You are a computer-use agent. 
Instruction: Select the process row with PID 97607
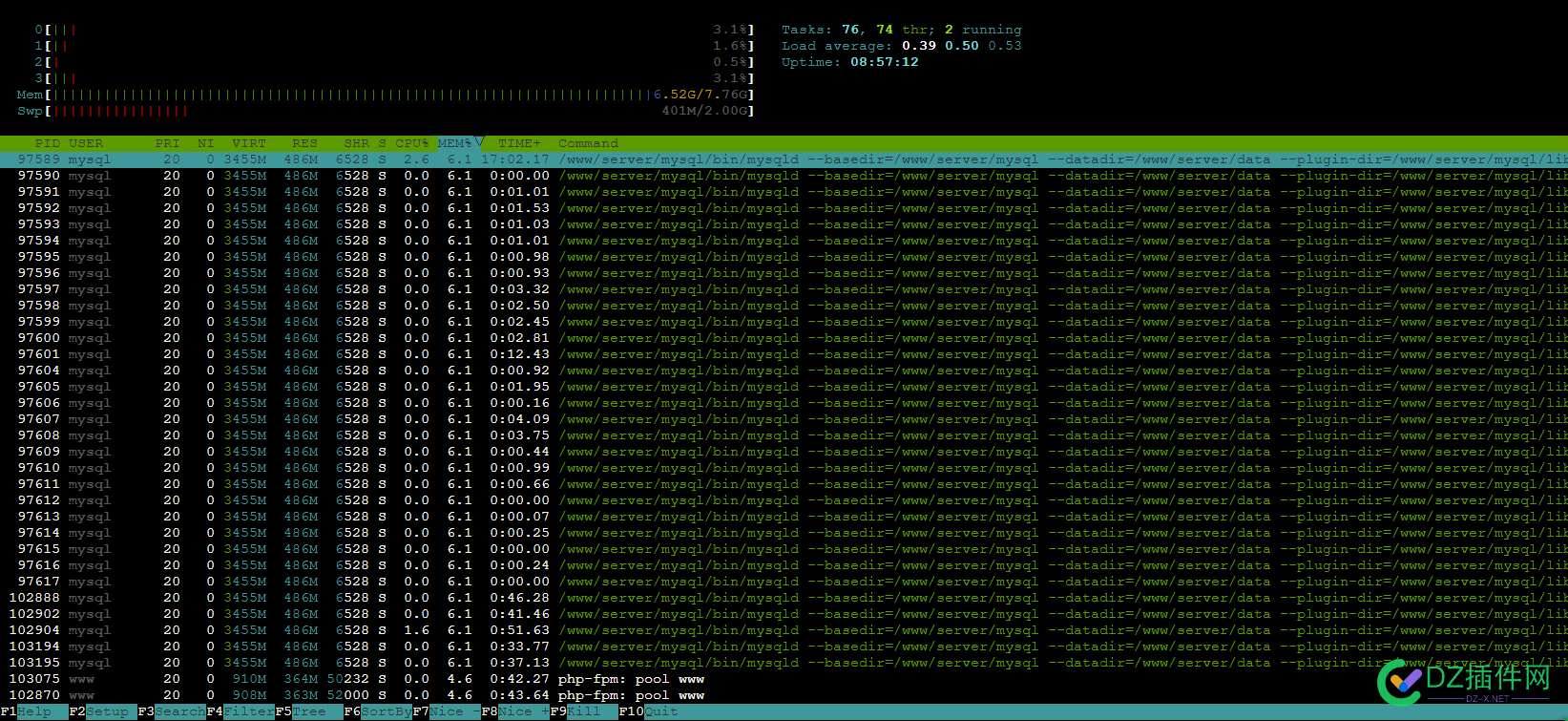(784, 419)
